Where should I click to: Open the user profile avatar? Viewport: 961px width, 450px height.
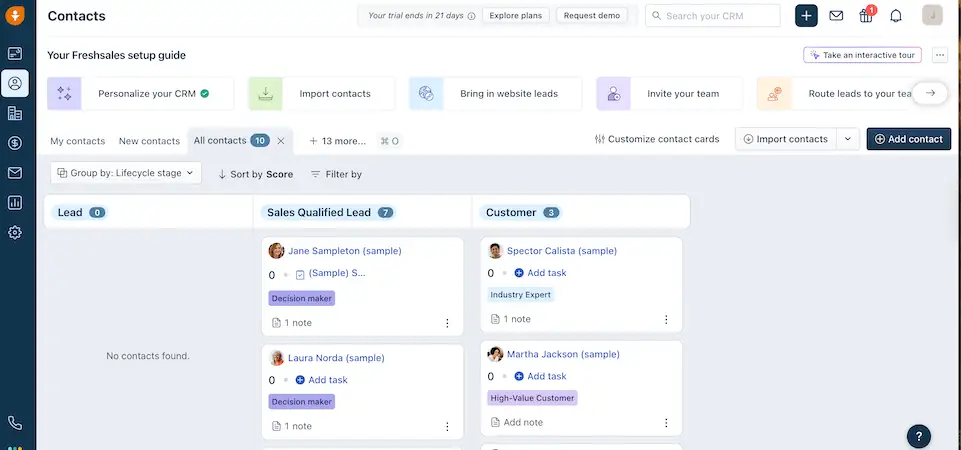tap(932, 15)
